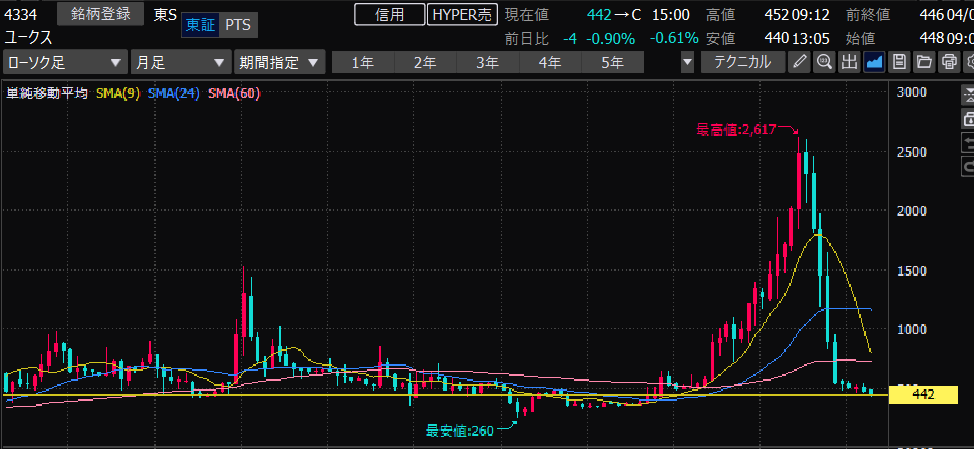The width and height of the screenshot is (974, 449).
Task: Save chart with floppy disk icon
Action: [x=899, y=62]
